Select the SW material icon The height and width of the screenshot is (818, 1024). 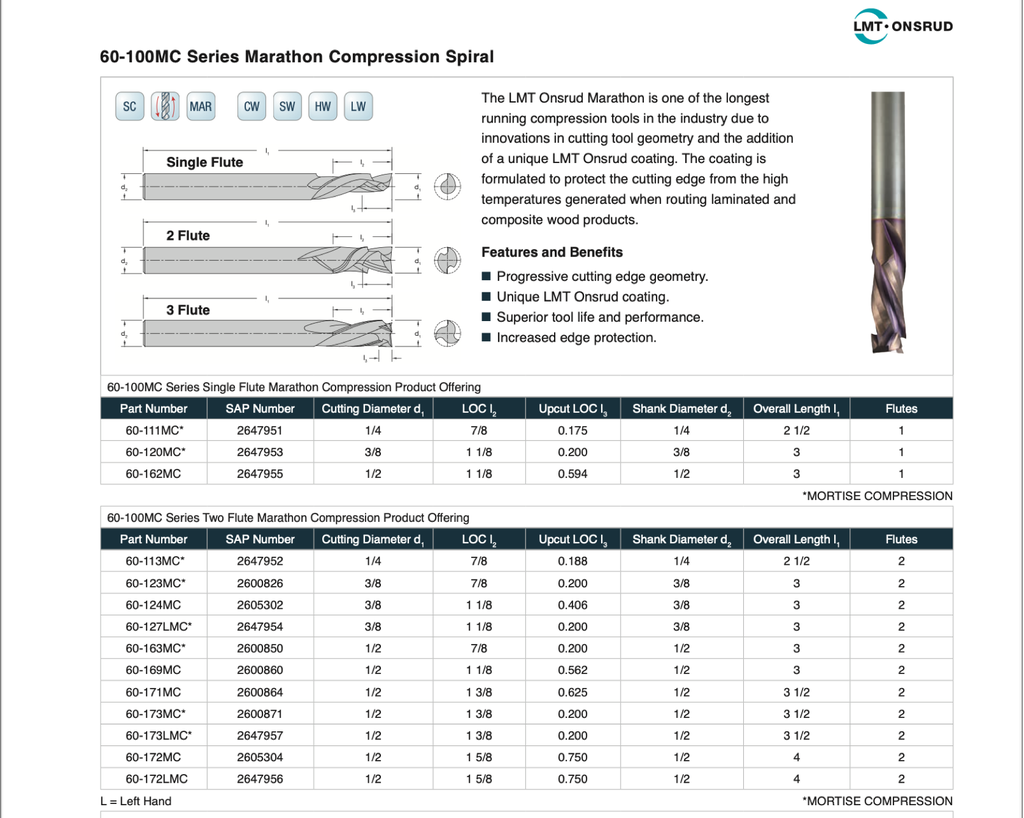tap(287, 107)
